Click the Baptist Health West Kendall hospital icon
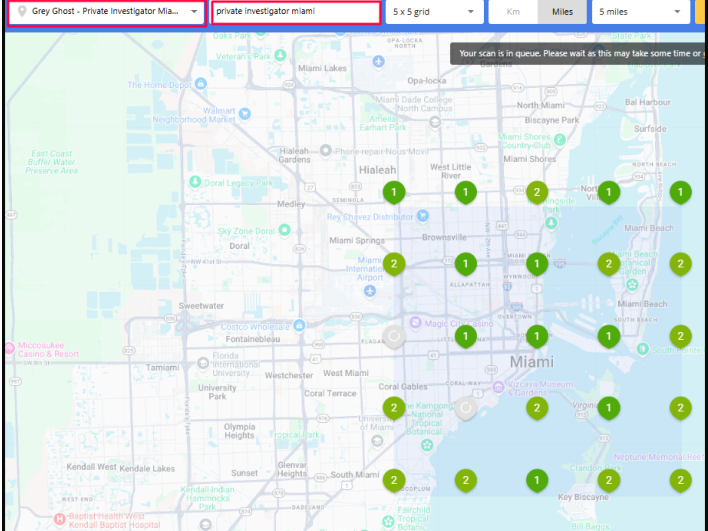The height and width of the screenshot is (531, 708). 60,519
